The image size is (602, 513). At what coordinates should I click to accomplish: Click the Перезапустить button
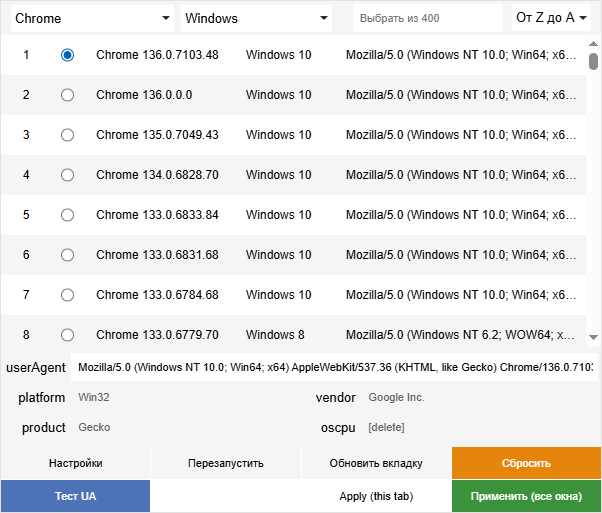tap(226, 463)
